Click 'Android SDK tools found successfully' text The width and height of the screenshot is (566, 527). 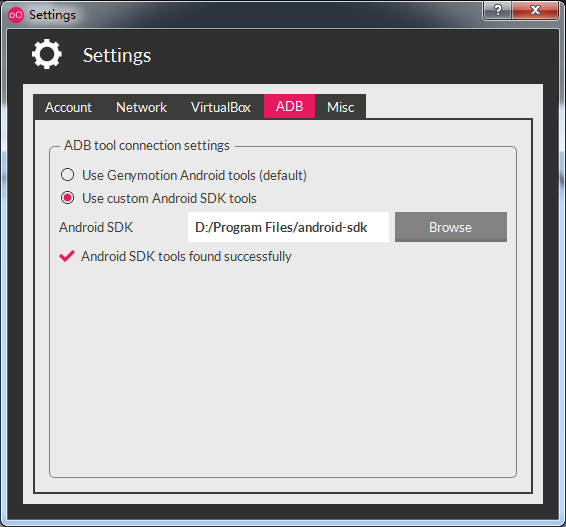pos(186,256)
